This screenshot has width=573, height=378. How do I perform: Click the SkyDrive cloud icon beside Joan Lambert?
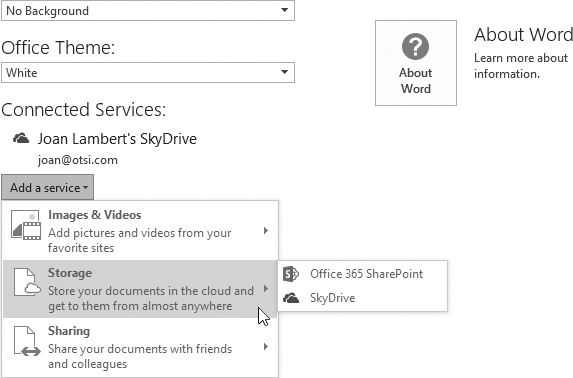[21, 138]
